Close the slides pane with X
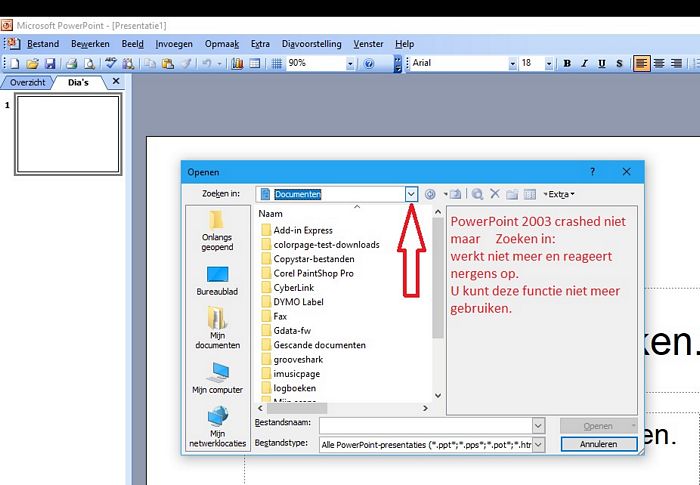Viewport: 700px width, 485px height. coord(116,81)
